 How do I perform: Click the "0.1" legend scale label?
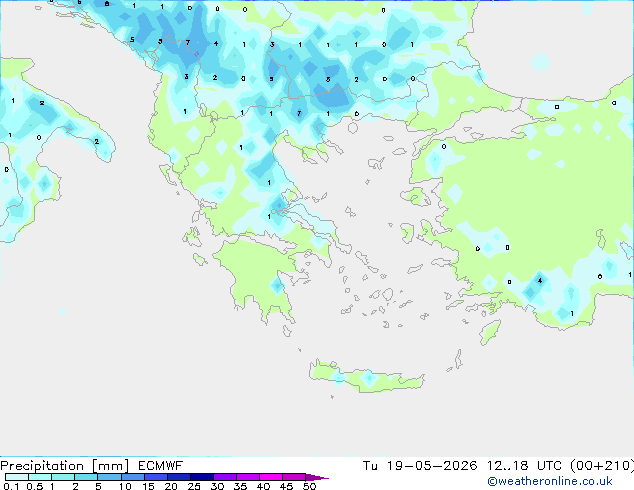coord(11,486)
